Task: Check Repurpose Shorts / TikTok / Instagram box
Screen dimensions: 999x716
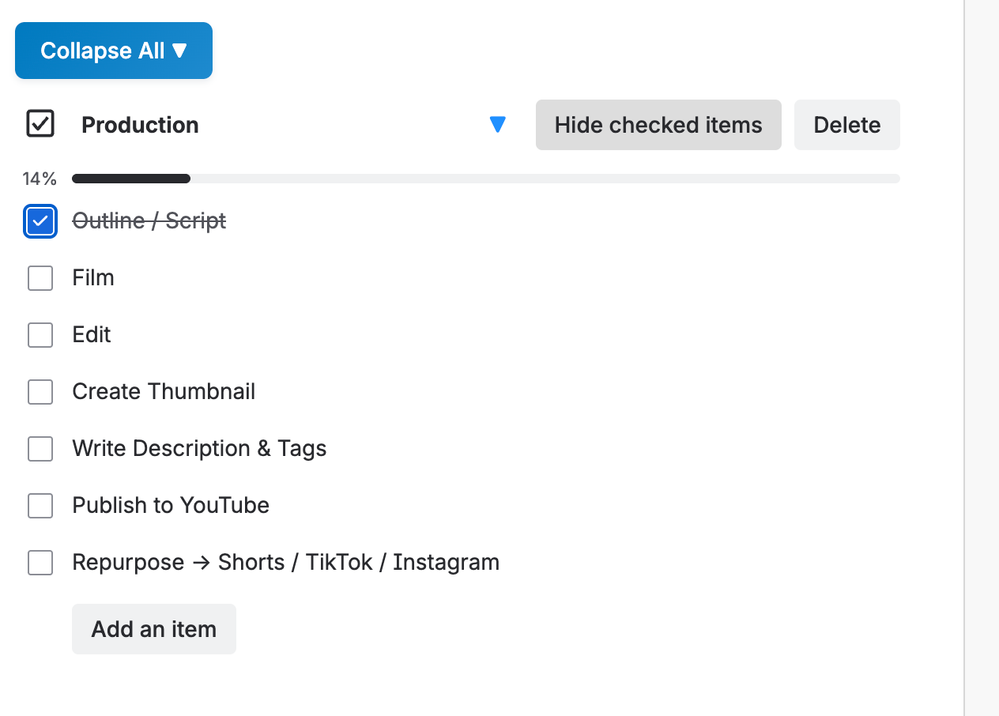Action: (x=40, y=563)
